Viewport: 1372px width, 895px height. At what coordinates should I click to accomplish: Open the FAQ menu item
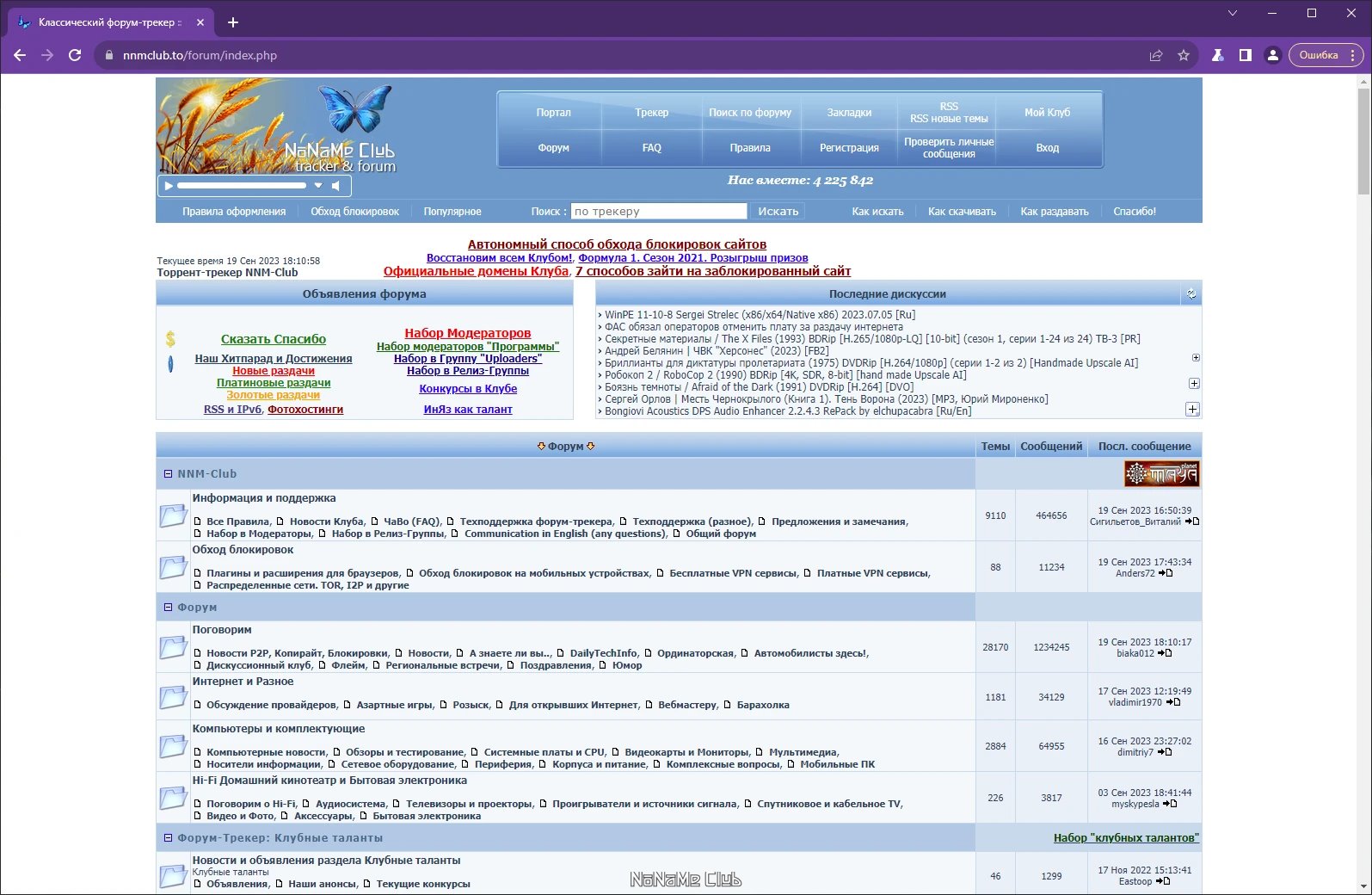pos(652,148)
